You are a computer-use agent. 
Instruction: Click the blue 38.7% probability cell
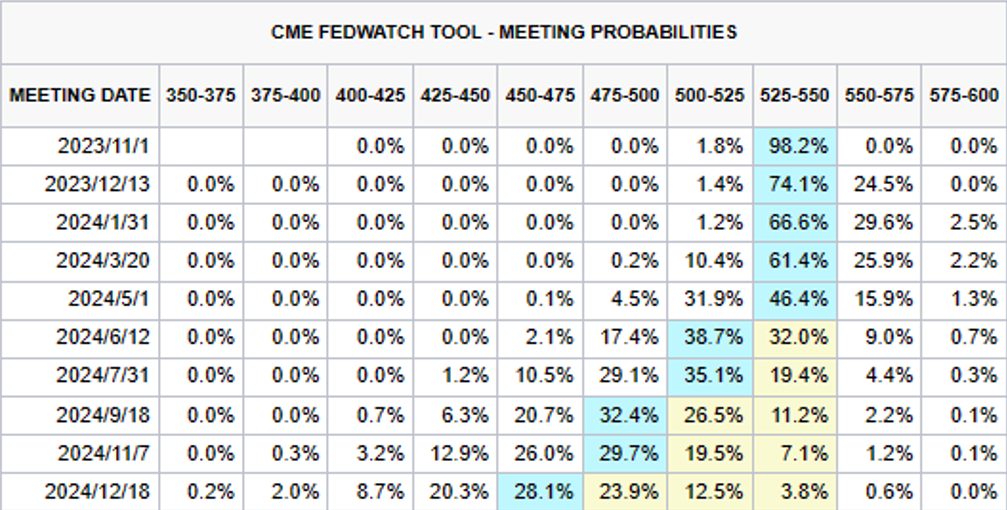click(710, 337)
